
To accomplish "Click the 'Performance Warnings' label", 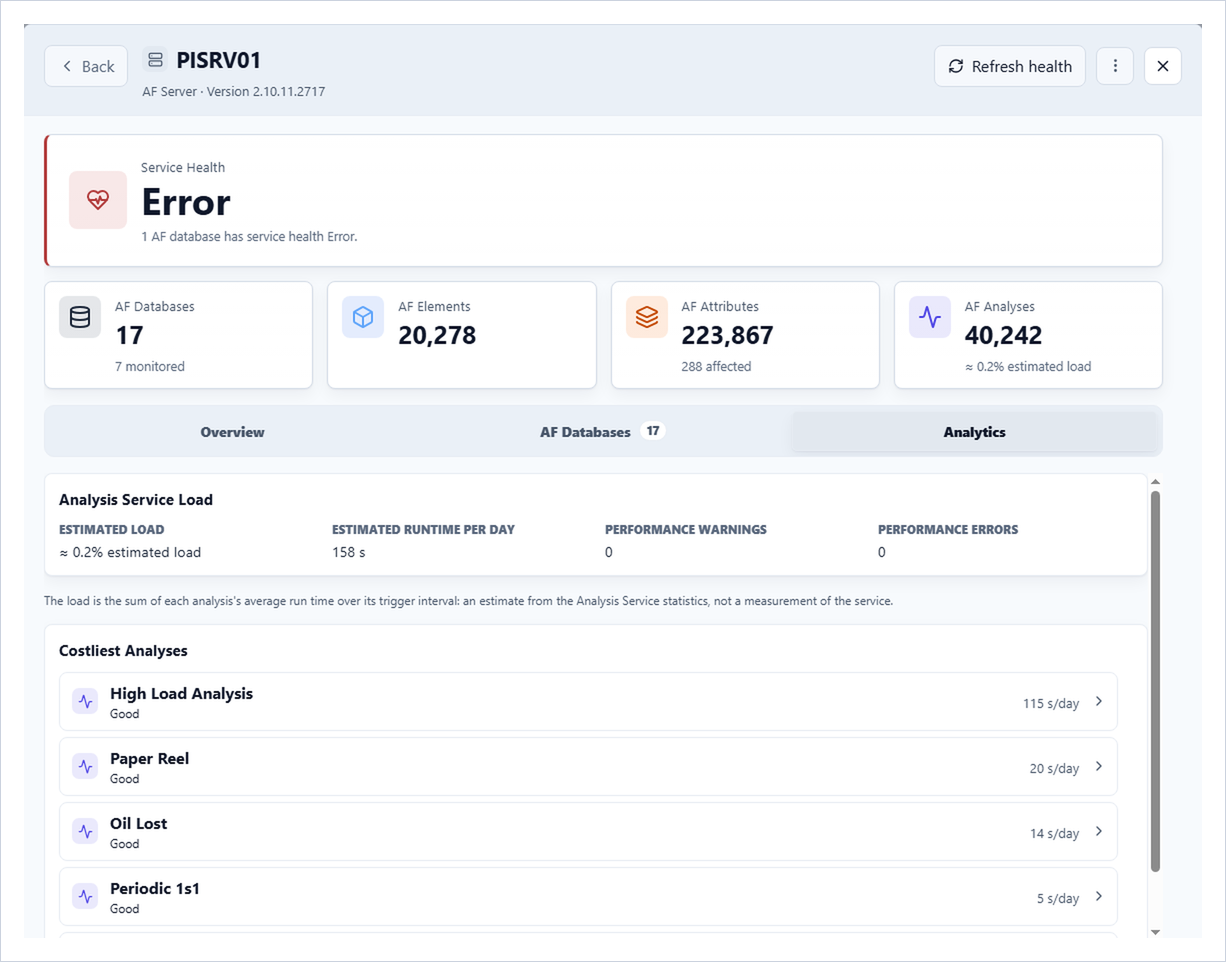I will tap(686, 530).
